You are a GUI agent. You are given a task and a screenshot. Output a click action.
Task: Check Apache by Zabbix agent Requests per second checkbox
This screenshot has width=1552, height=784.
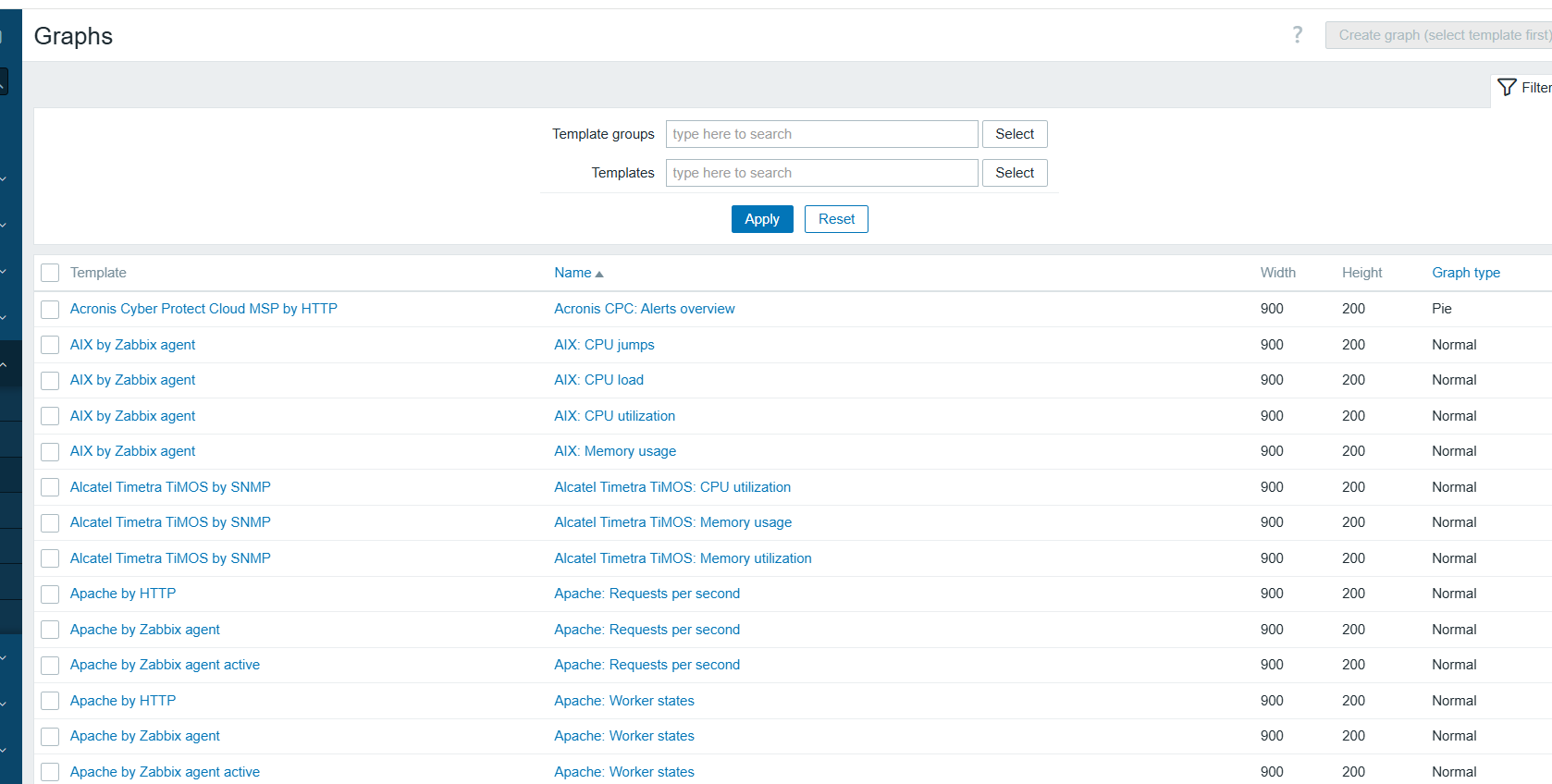[x=50, y=630]
